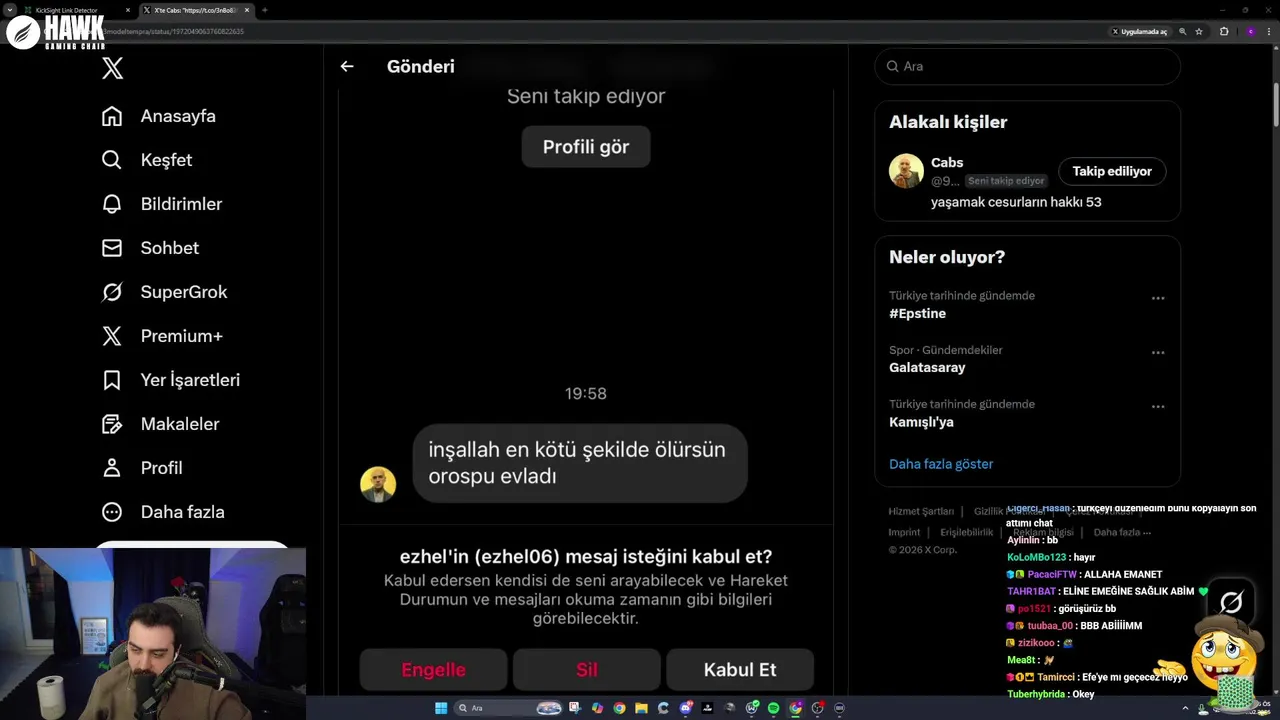Open more options for #Epstine trend
This screenshot has height=720, width=1280.
click(1158, 298)
